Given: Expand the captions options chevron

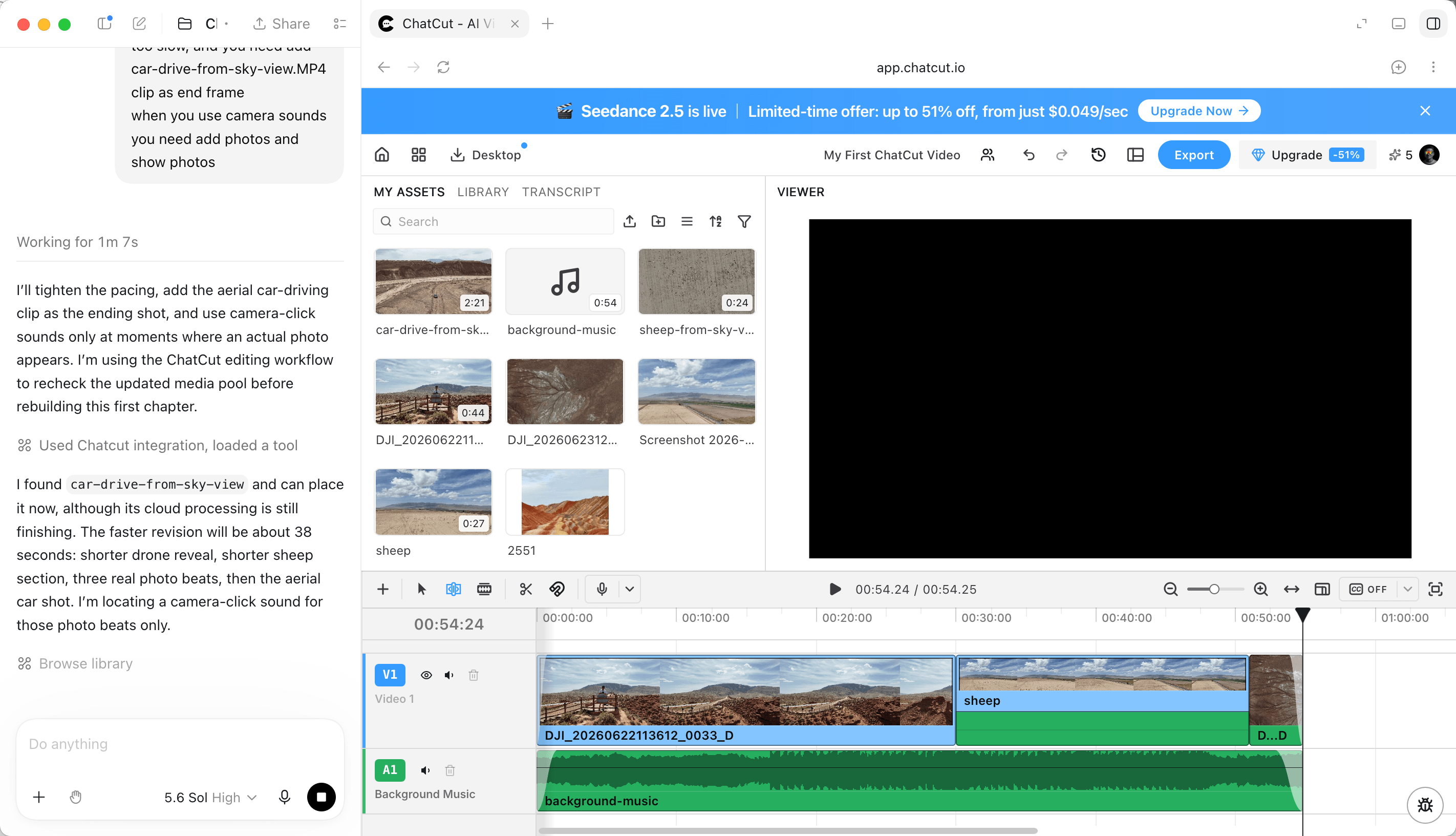Looking at the screenshot, I should point(1407,589).
